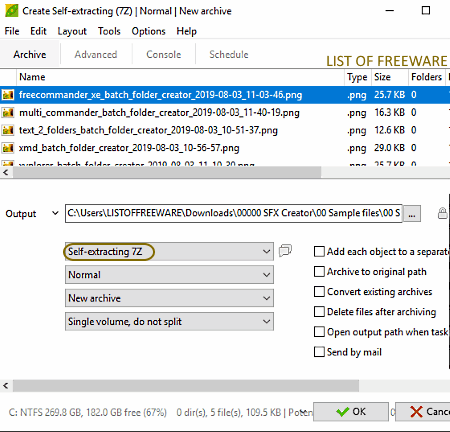This screenshot has height=432, width=450.
Task: Sort list by Folders column header
Action: pos(427,77)
